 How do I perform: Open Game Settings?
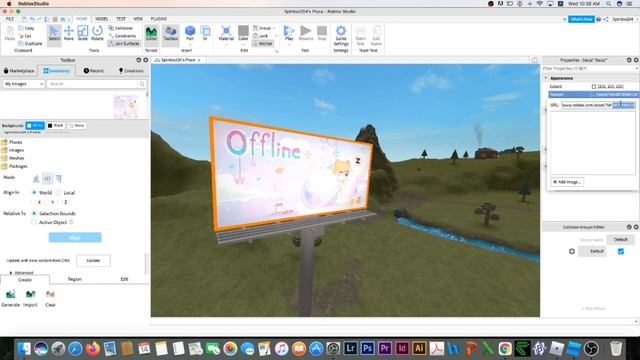(341, 35)
